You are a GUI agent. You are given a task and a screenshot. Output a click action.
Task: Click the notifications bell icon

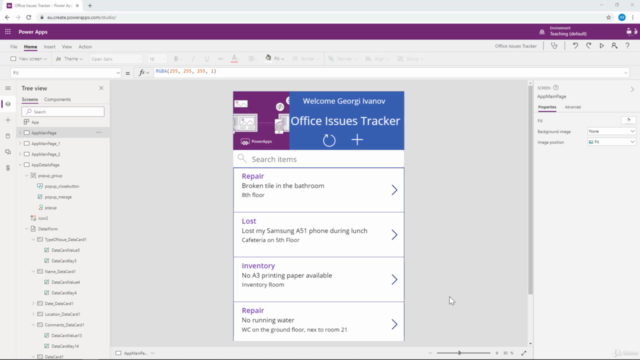point(542,32)
